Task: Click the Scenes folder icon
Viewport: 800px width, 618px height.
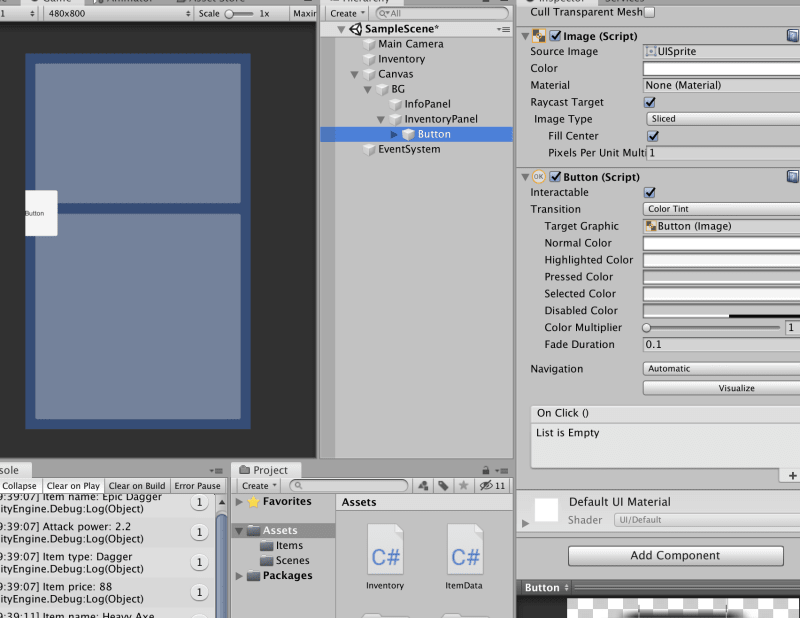Action: point(267,560)
